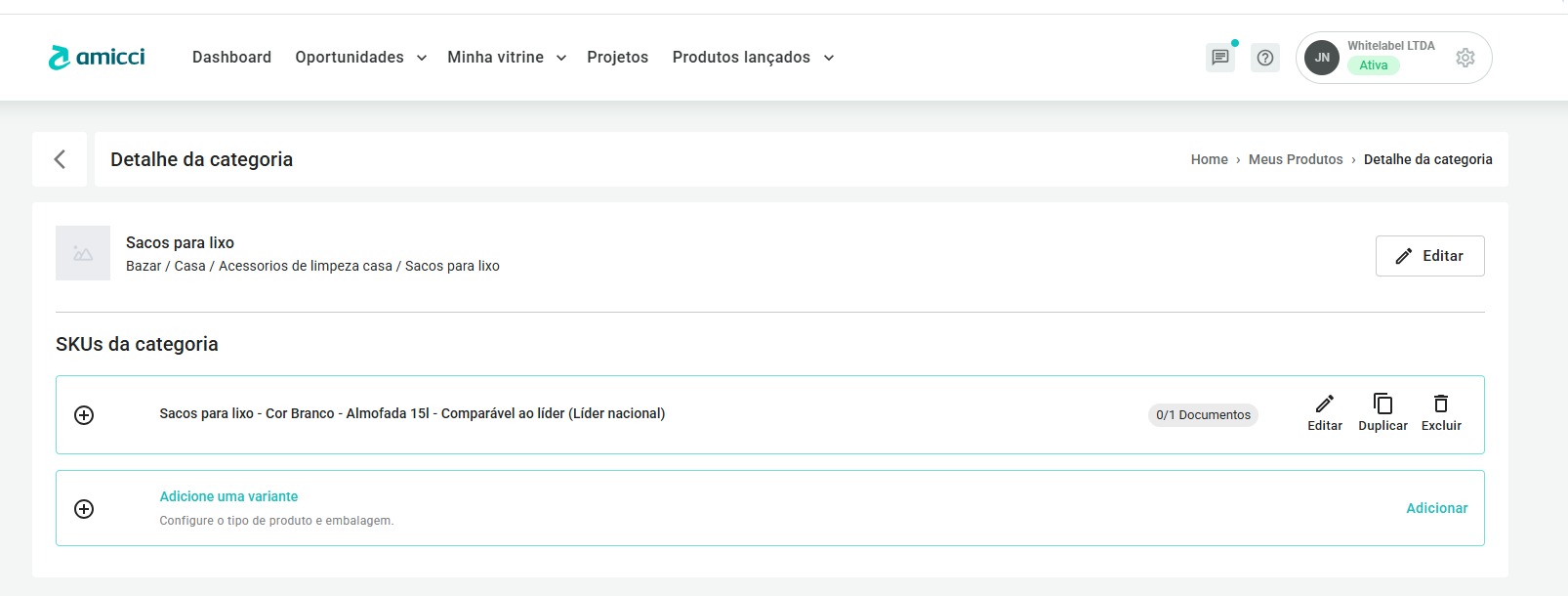Expand the Sacos para lixo SKU row
The width and height of the screenshot is (1568, 596).
(85, 415)
